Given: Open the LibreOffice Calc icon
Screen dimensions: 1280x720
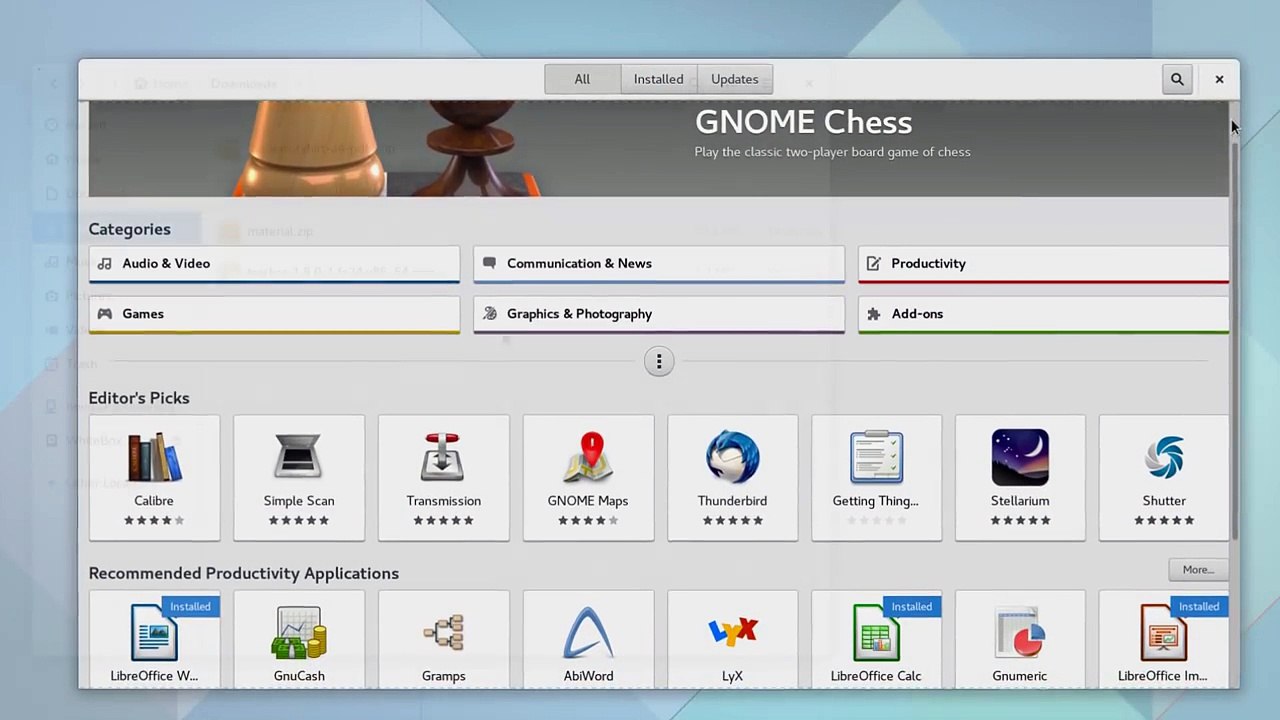Looking at the screenshot, I should (876, 633).
